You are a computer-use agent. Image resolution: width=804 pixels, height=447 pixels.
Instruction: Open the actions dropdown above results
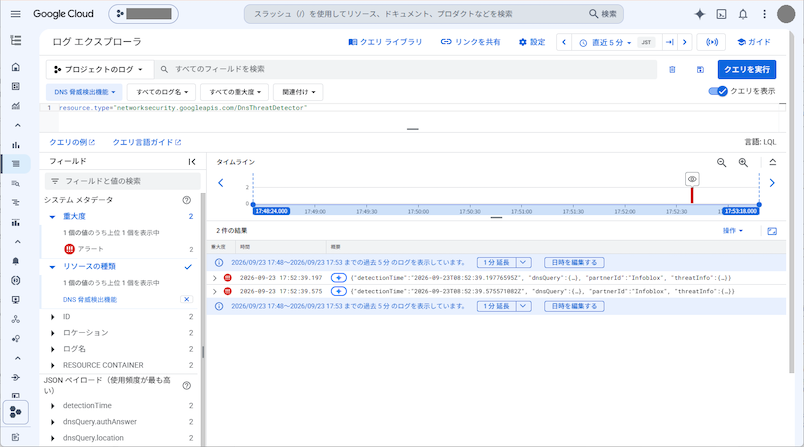733,231
